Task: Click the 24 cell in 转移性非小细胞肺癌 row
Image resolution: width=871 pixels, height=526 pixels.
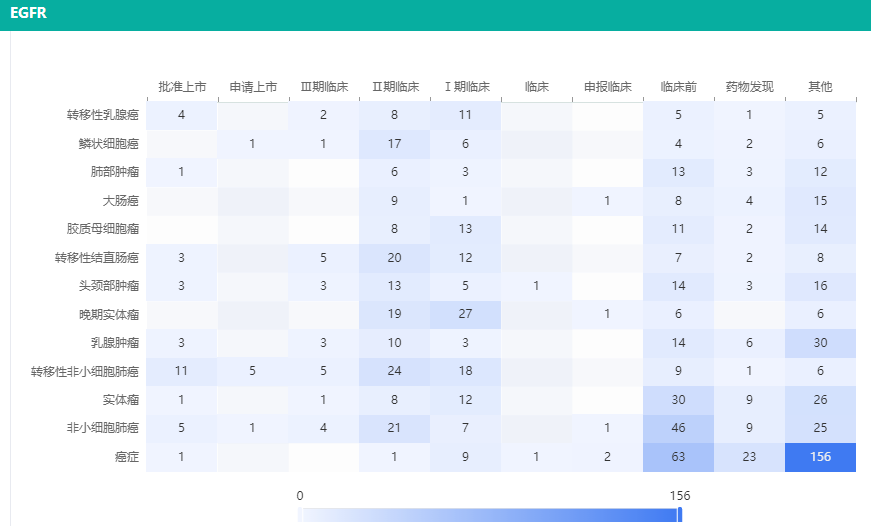Action: coord(394,371)
